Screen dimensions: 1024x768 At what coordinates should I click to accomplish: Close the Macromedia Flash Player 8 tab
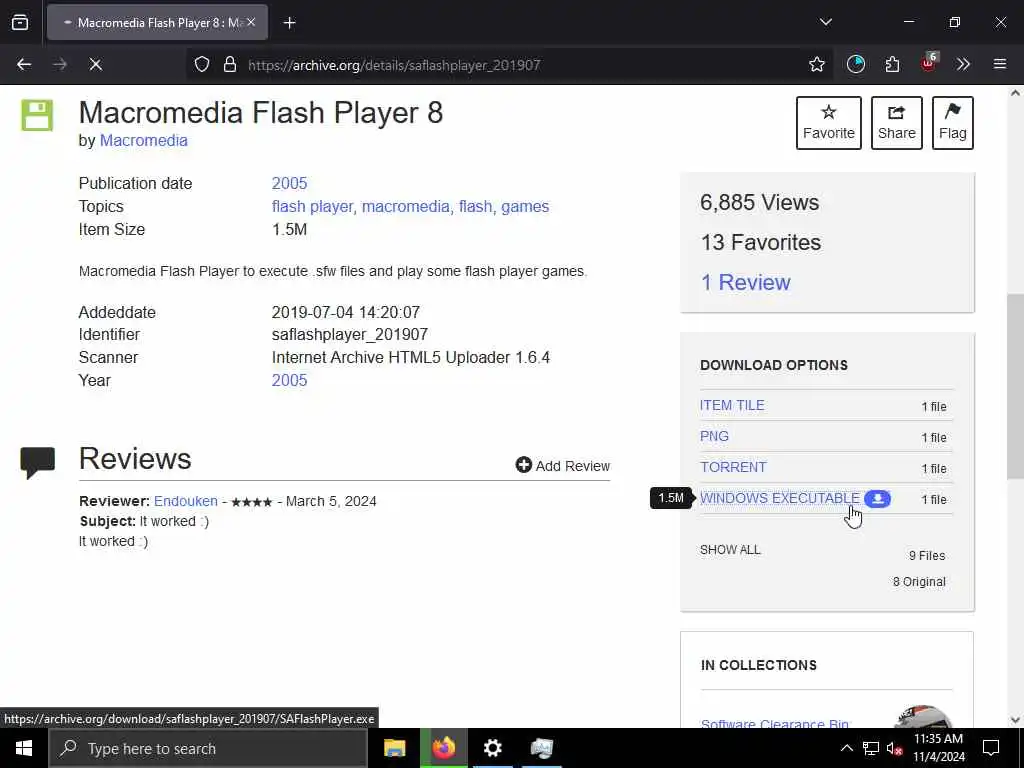pyautogui.click(x=251, y=22)
